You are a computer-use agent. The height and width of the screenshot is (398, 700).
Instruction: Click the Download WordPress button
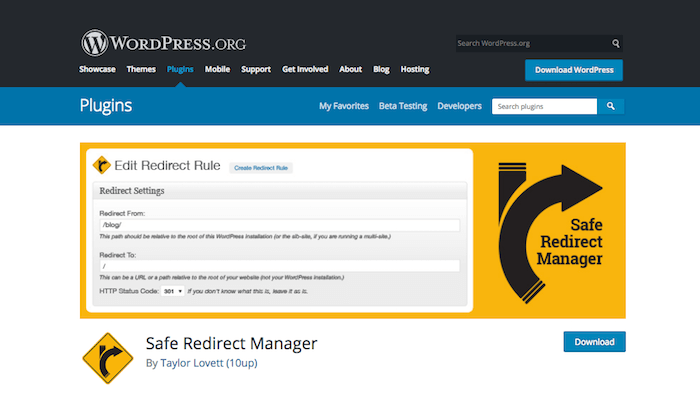pyautogui.click(x=574, y=70)
